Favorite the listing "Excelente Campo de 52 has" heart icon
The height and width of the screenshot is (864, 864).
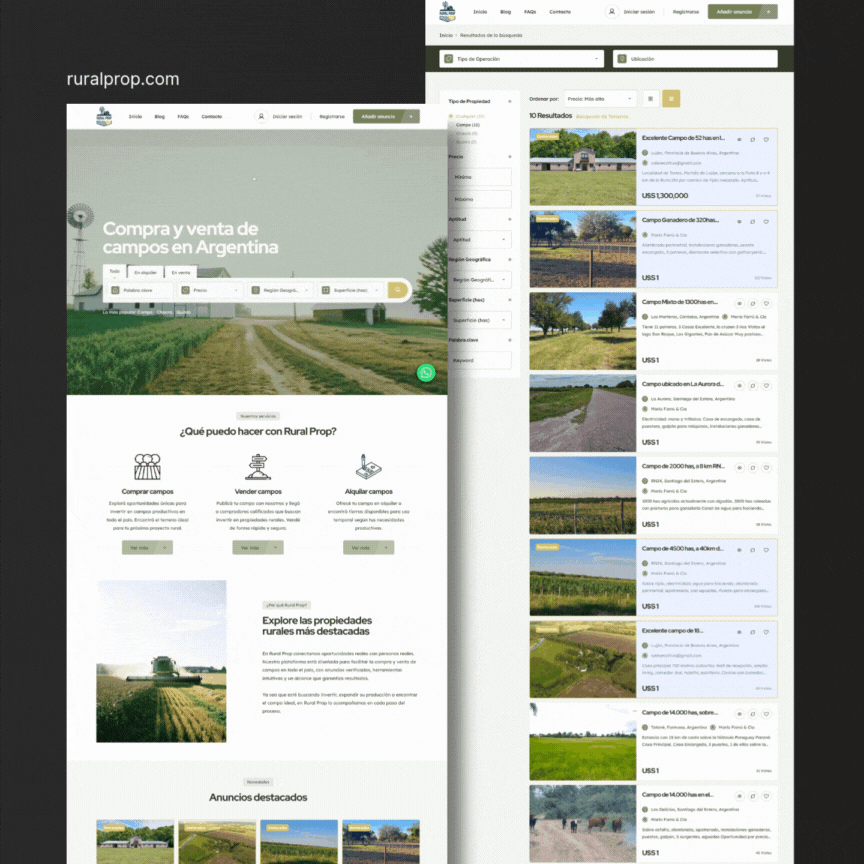click(x=766, y=139)
